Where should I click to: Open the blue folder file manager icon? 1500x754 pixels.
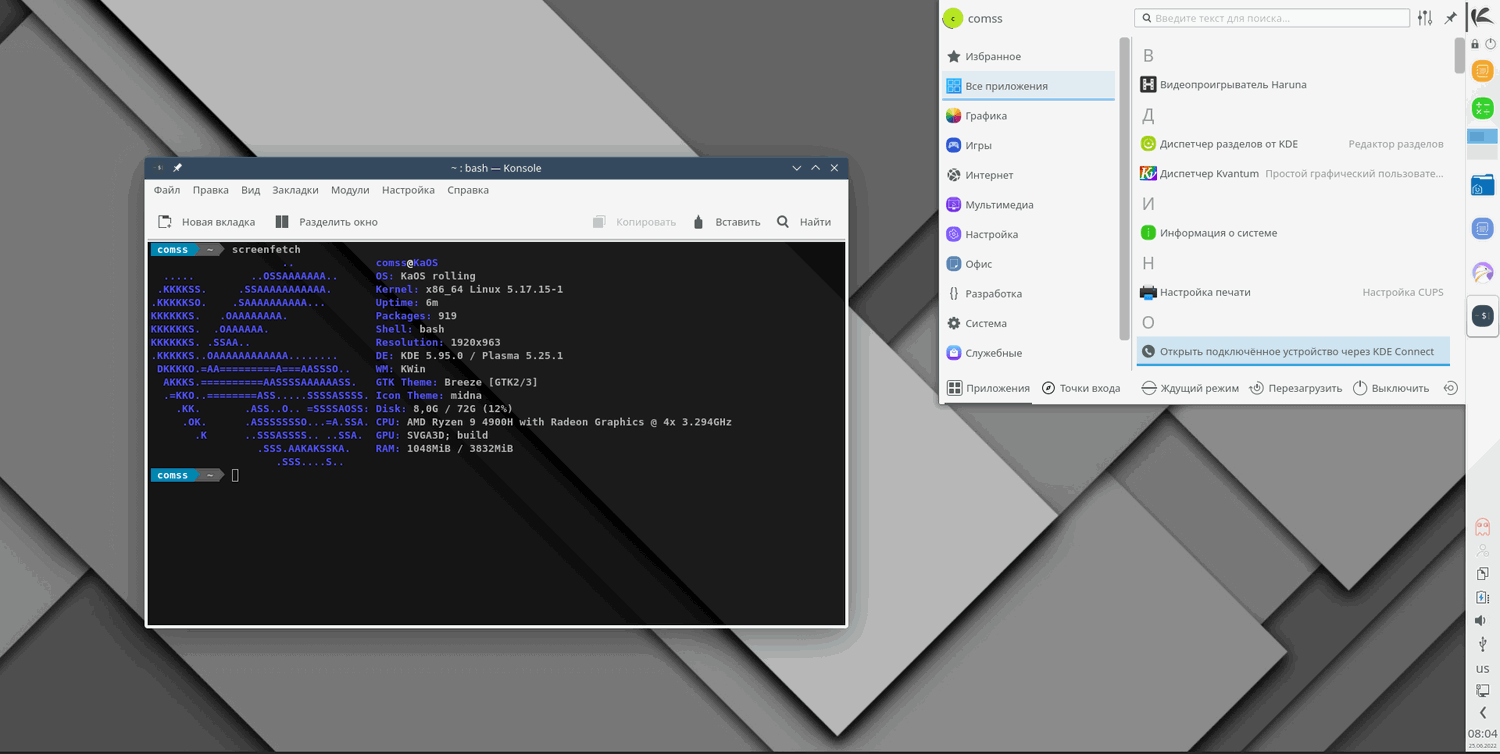pyautogui.click(x=1483, y=185)
